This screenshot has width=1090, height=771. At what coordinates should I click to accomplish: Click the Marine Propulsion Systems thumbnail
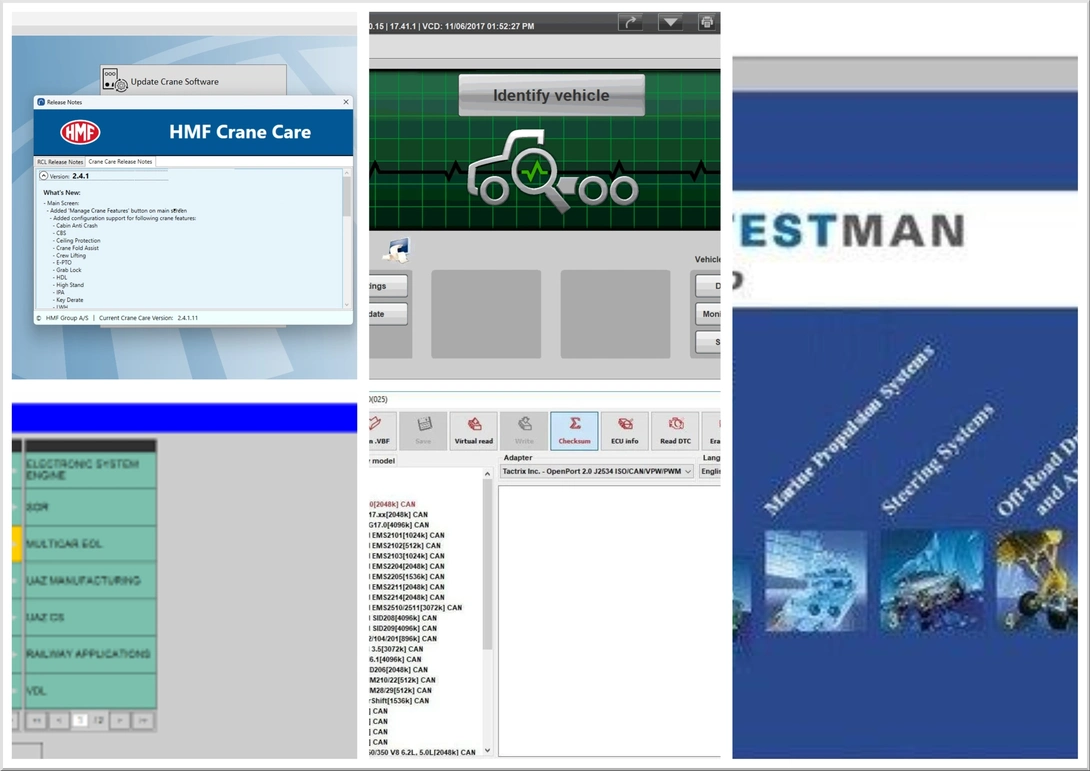coord(815,581)
